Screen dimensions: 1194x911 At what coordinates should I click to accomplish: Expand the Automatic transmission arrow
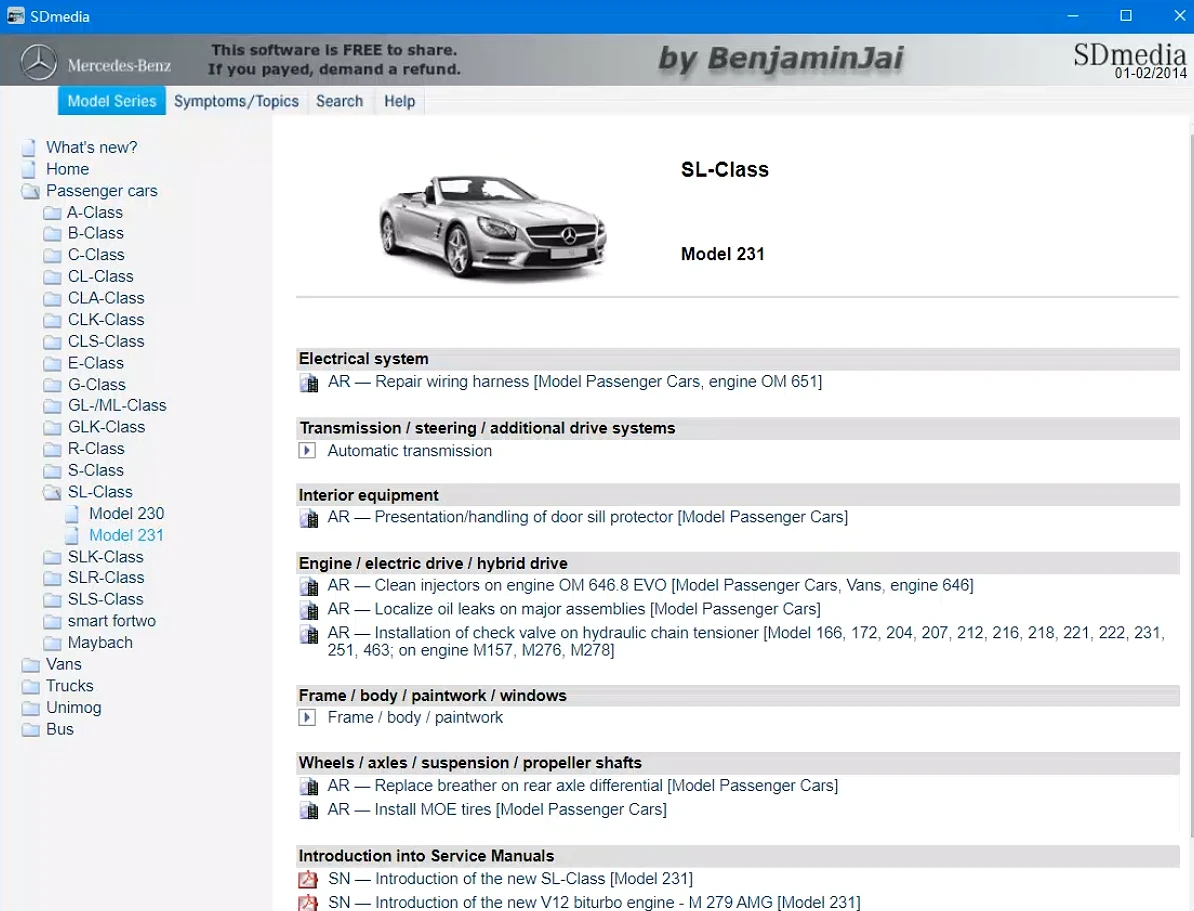point(307,451)
